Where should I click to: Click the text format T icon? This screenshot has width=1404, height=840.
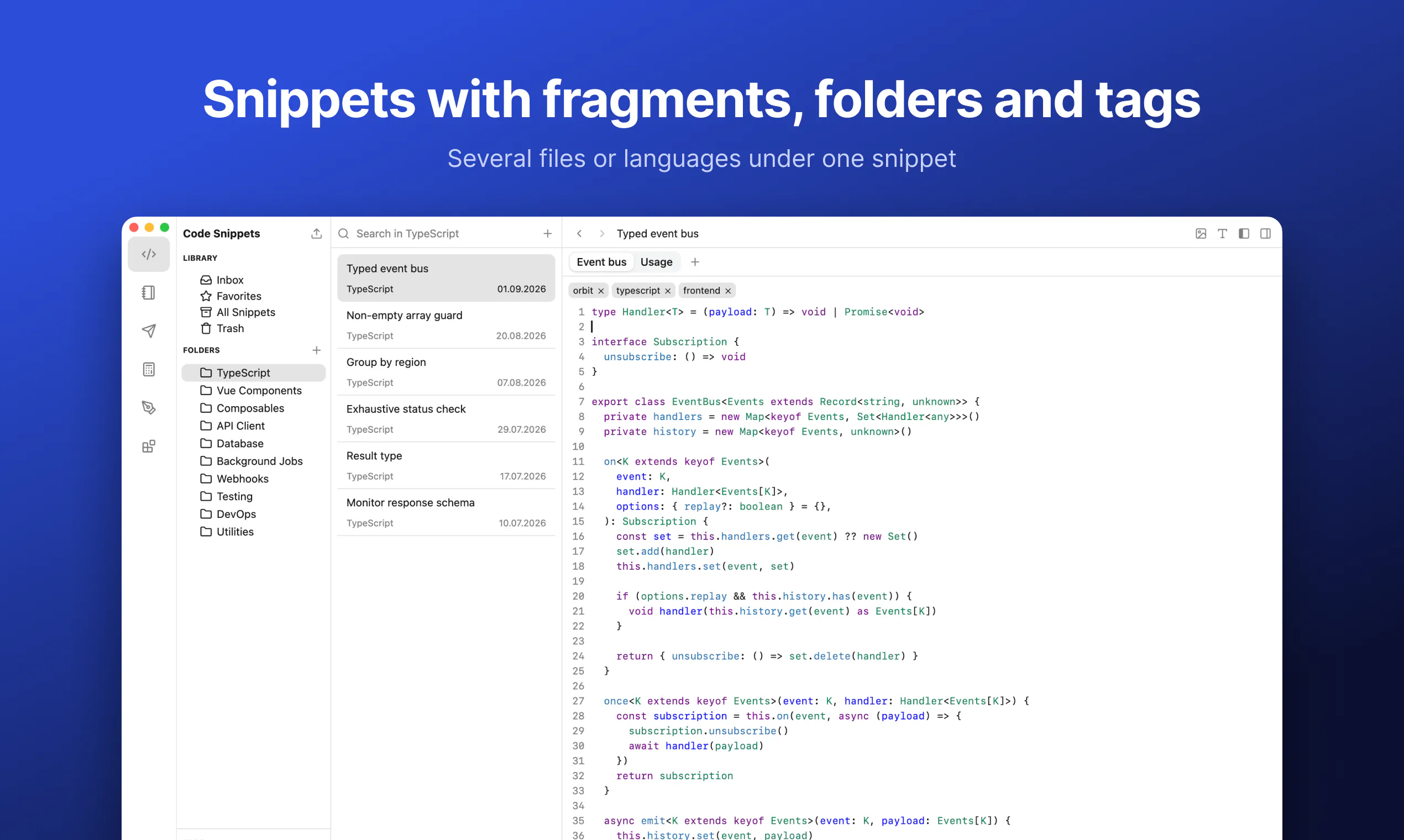1222,233
